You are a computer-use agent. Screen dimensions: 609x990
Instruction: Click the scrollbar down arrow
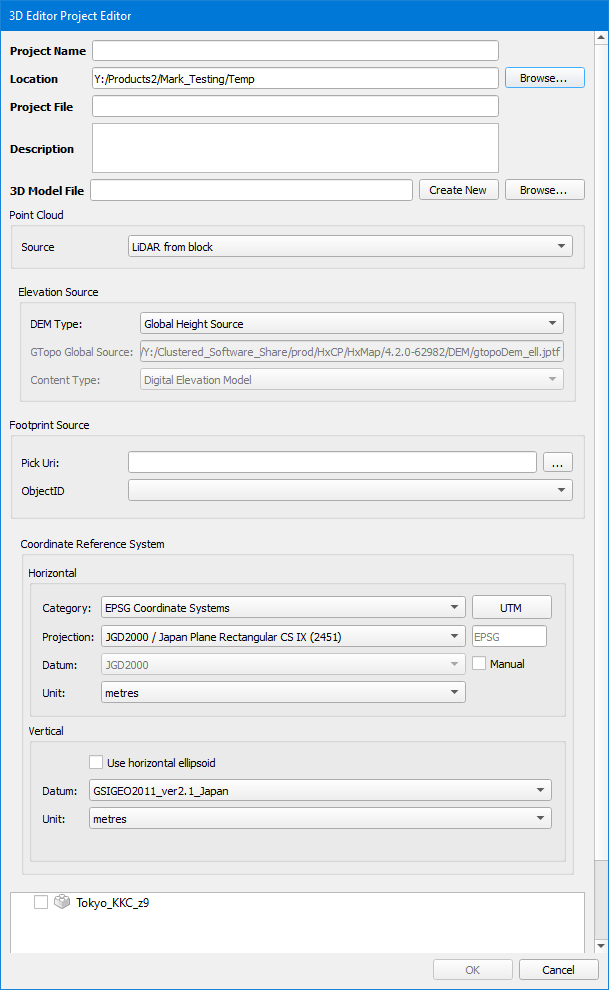pyautogui.click(x=600, y=946)
